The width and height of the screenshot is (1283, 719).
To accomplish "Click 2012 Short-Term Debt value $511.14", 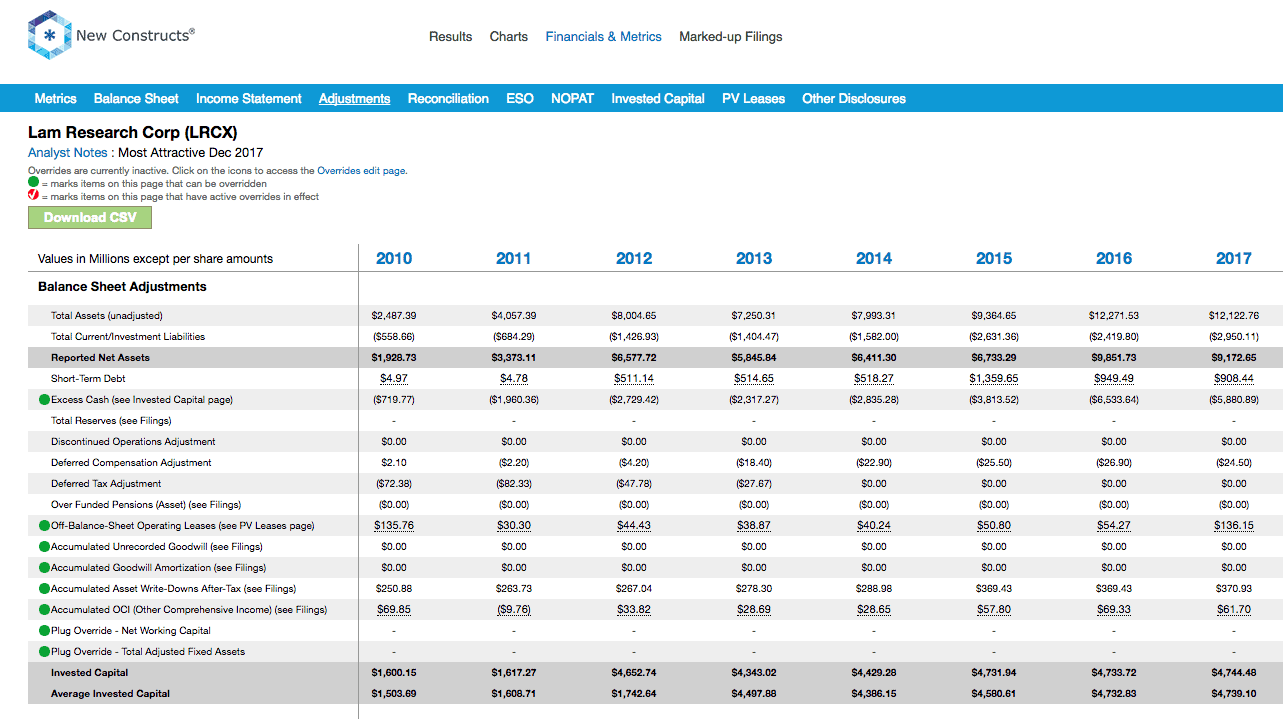I will click(x=634, y=379).
